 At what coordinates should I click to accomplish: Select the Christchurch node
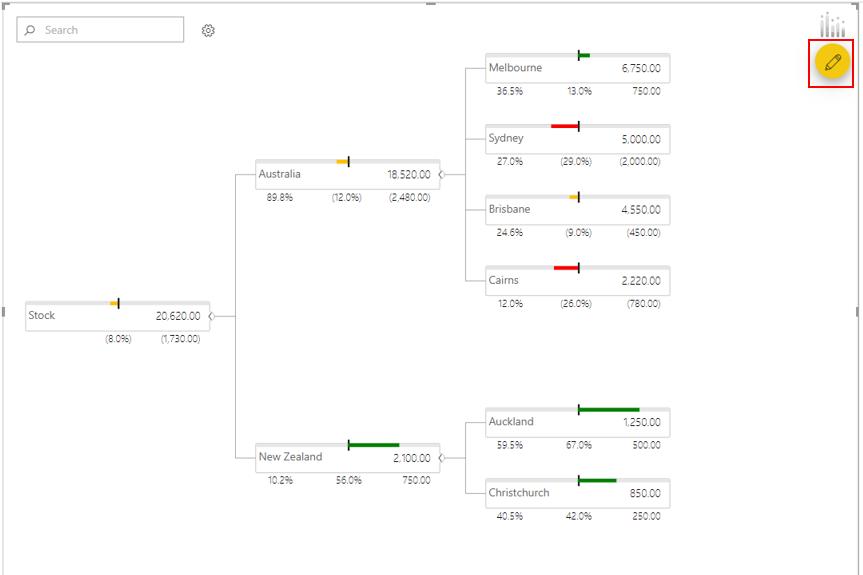coord(577,494)
